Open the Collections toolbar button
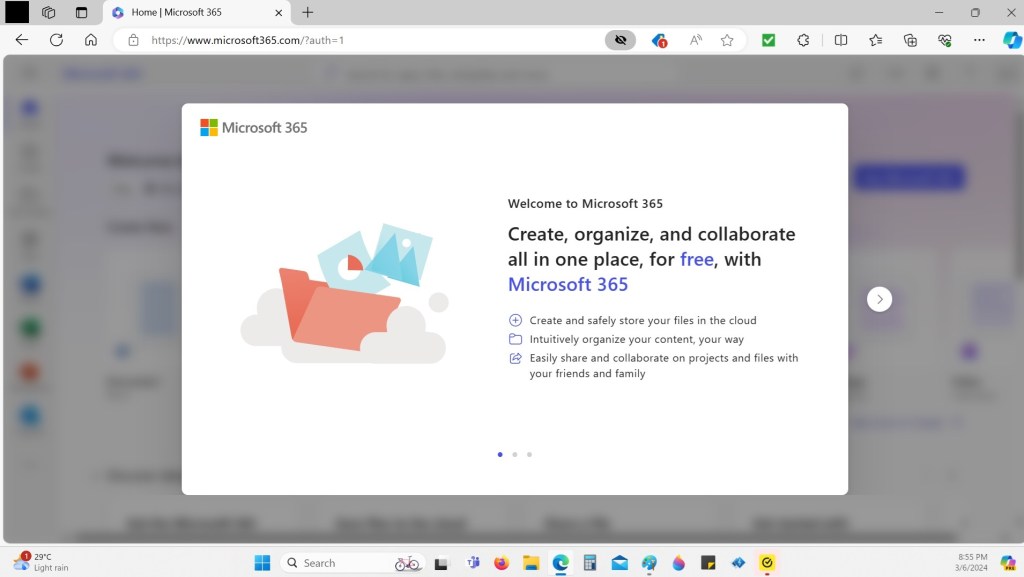The width and height of the screenshot is (1024, 577). click(910, 40)
